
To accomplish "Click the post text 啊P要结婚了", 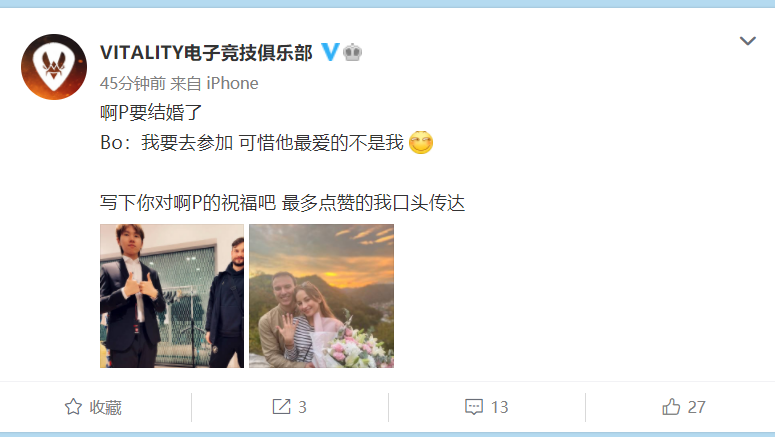I will (151, 113).
